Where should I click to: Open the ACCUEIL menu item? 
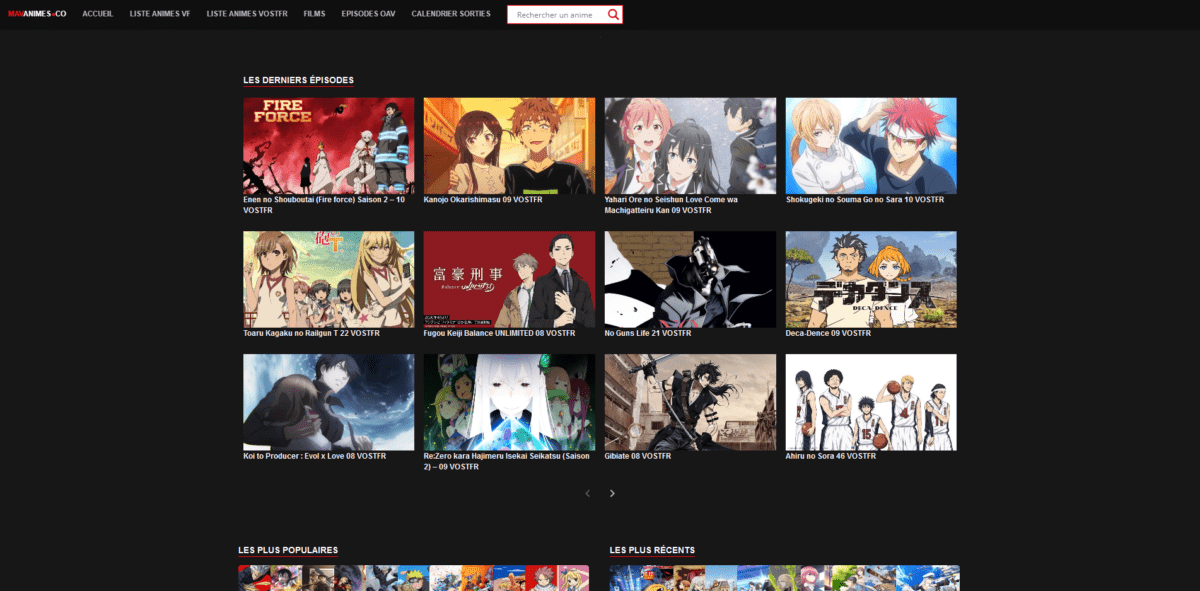(97, 14)
